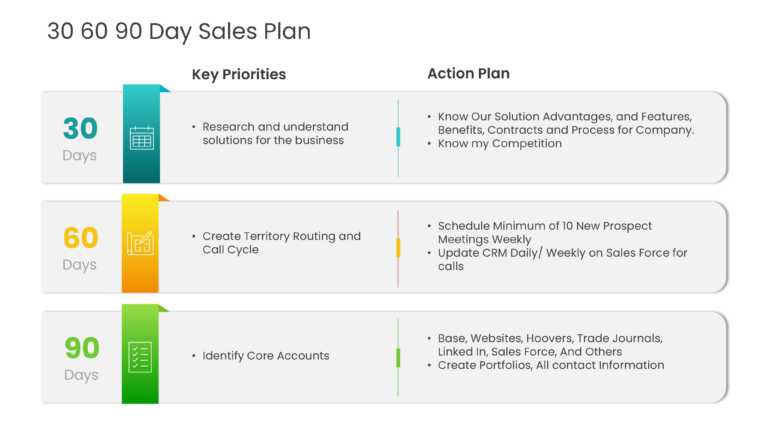Click 'Research and understand solutions' text
This screenshot has width=768, height=432.
click(274, 133)
